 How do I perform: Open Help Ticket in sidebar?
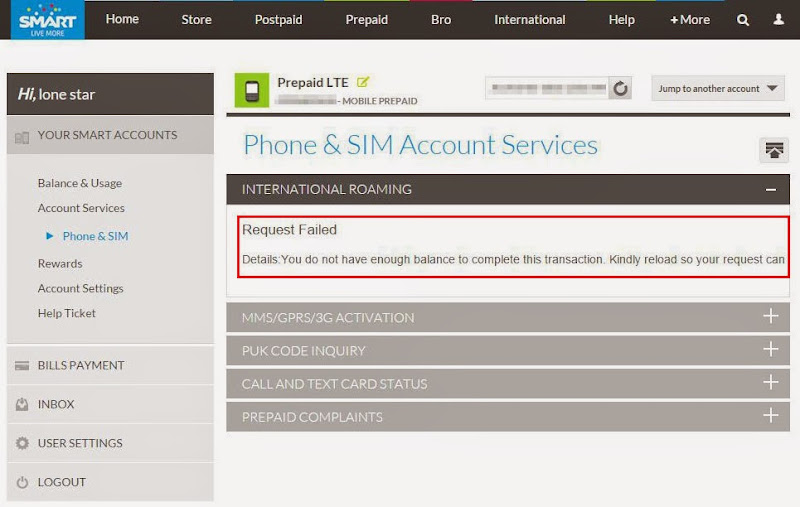click(67, 313)
